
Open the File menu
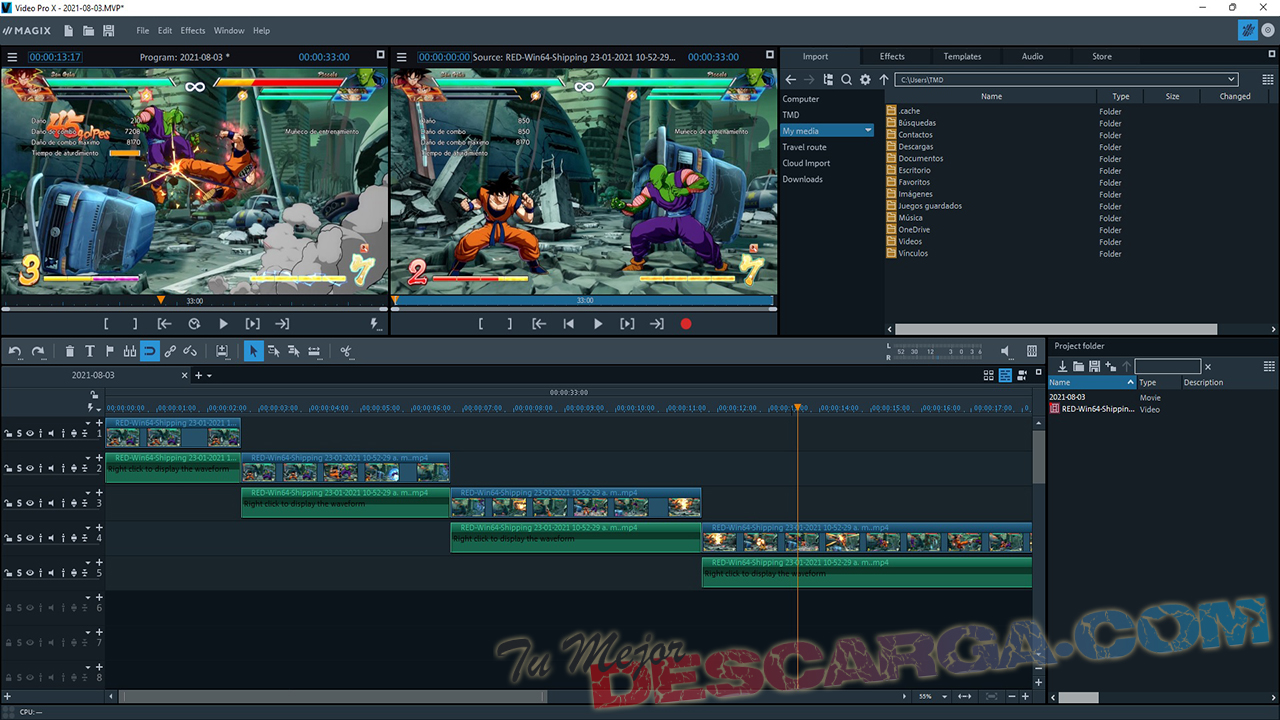coord(143,31)
